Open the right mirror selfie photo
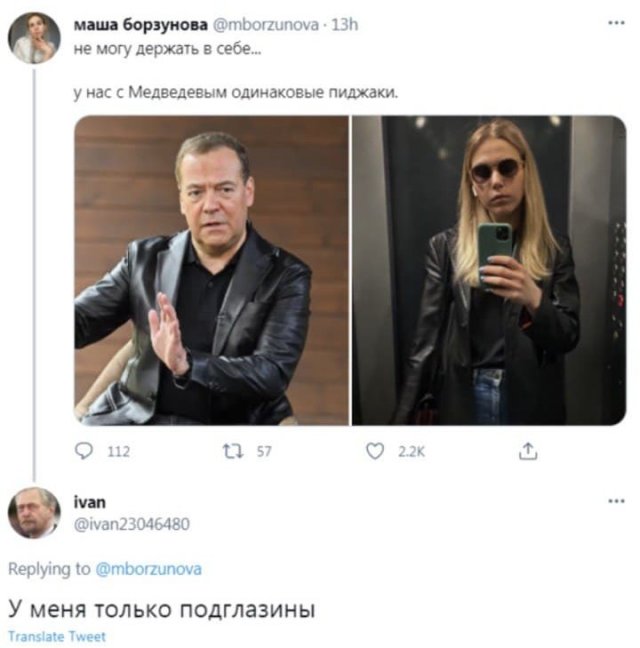Viewport: 640px width, 648px height. [488, 269]
